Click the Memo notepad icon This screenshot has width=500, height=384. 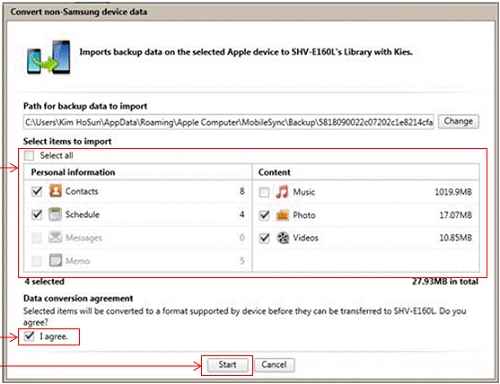click(55, 260)
